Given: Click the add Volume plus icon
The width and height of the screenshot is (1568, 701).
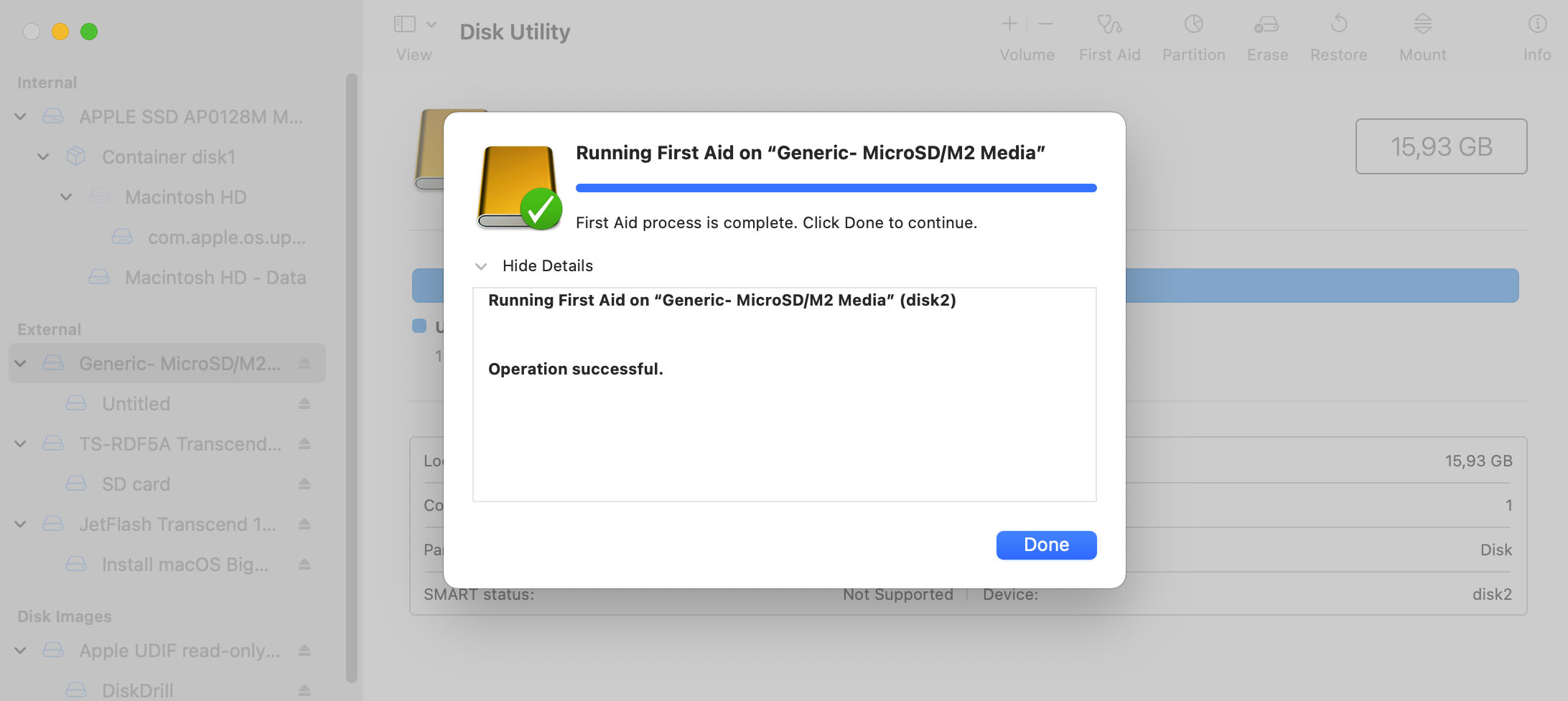Looking at the screenshot, I should tap(1009, 24).
